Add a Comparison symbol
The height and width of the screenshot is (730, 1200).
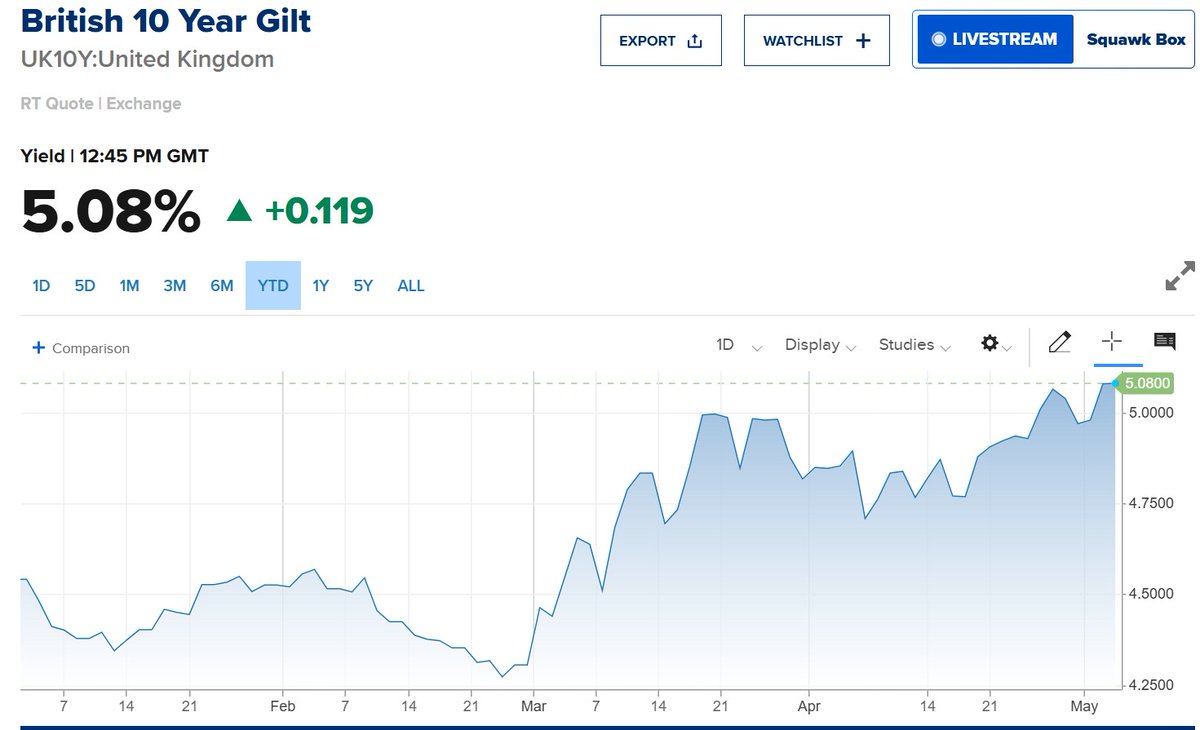(81, 348)
